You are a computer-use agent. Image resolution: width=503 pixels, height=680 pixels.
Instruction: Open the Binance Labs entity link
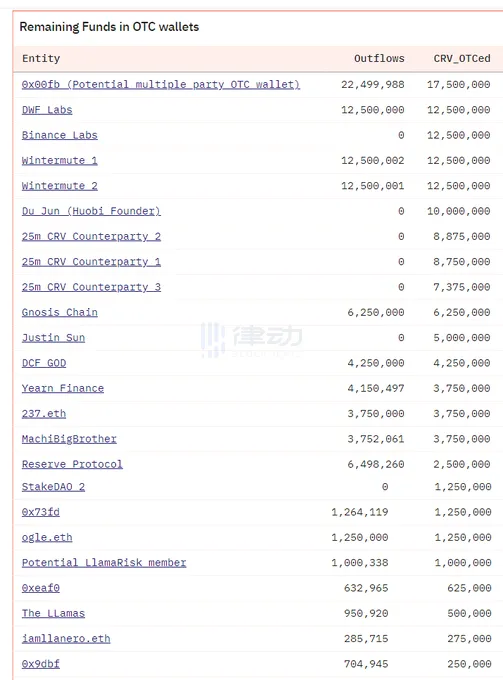pyautogui.click(x=59, y=135)
